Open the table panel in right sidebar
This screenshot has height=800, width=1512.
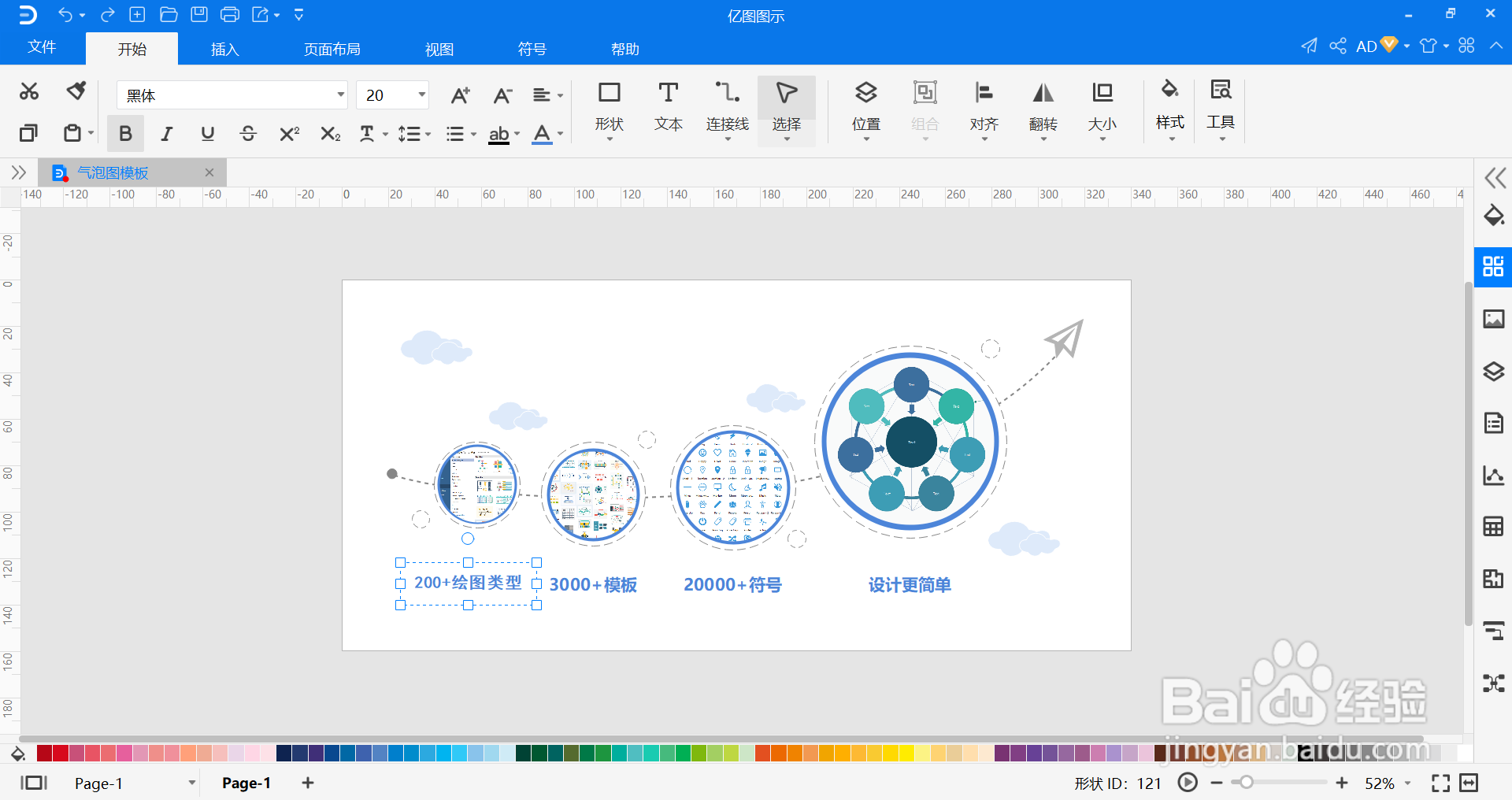(x=1494, y=527)
